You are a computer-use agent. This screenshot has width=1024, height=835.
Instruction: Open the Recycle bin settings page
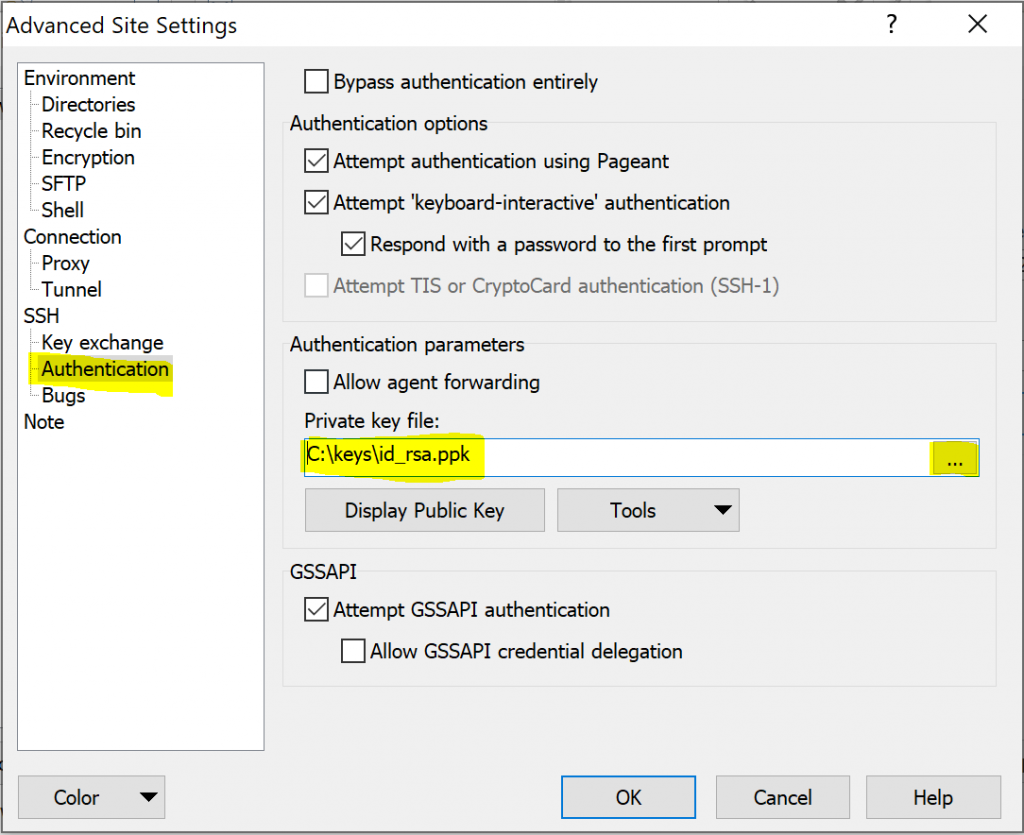91,131
